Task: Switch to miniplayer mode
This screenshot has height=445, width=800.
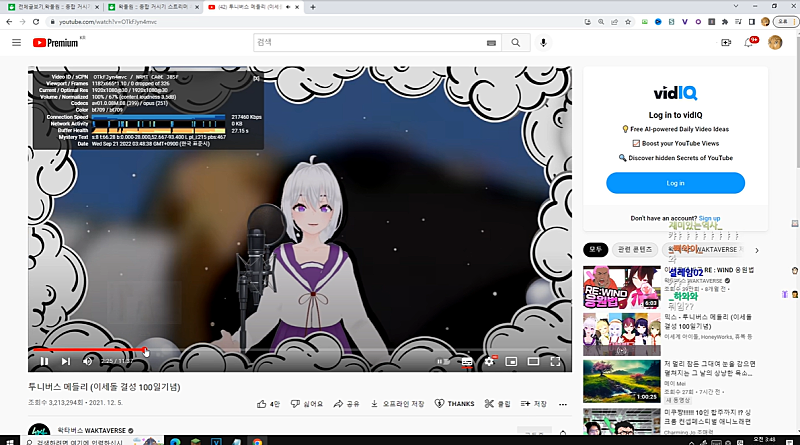Action: 511,361
